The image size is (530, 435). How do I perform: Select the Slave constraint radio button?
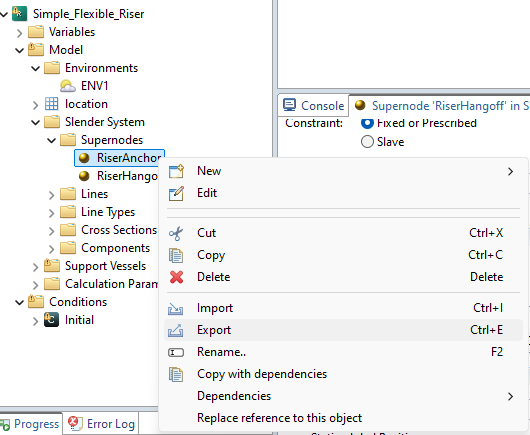367,142
